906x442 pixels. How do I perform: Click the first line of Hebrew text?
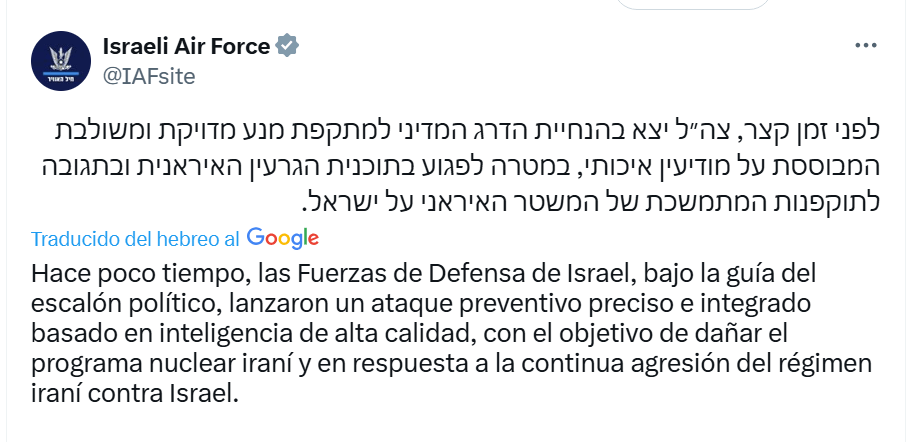(x=462, y=130)
